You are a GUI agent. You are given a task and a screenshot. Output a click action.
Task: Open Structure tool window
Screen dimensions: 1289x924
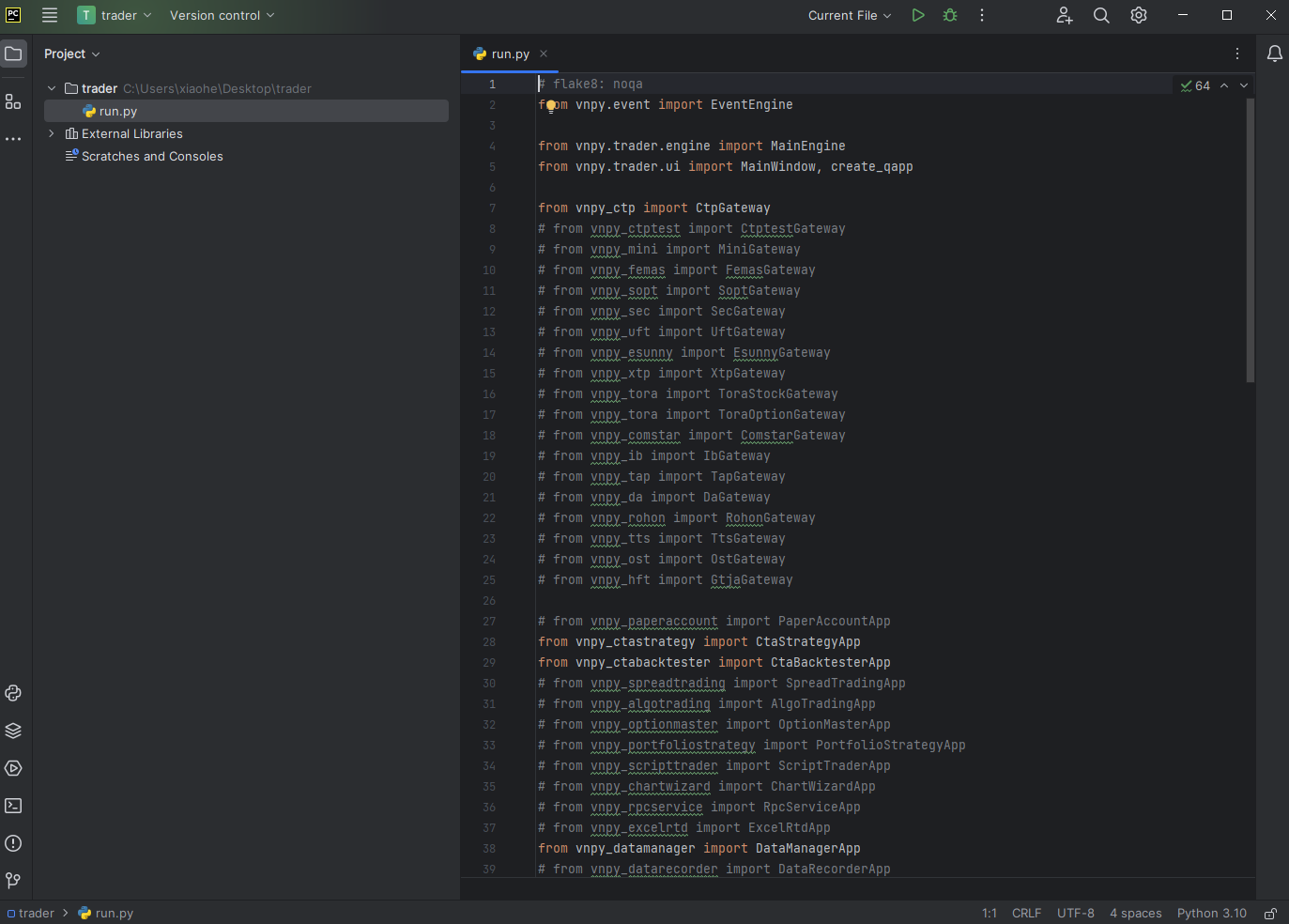13,101
